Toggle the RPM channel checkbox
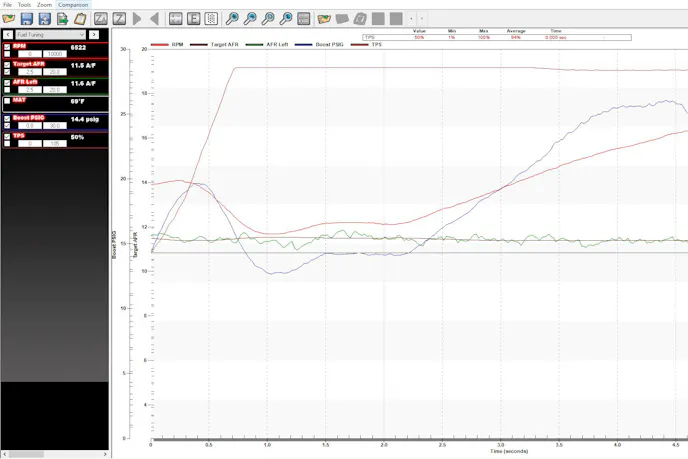The image size is (688, 459). pos(8,46)
